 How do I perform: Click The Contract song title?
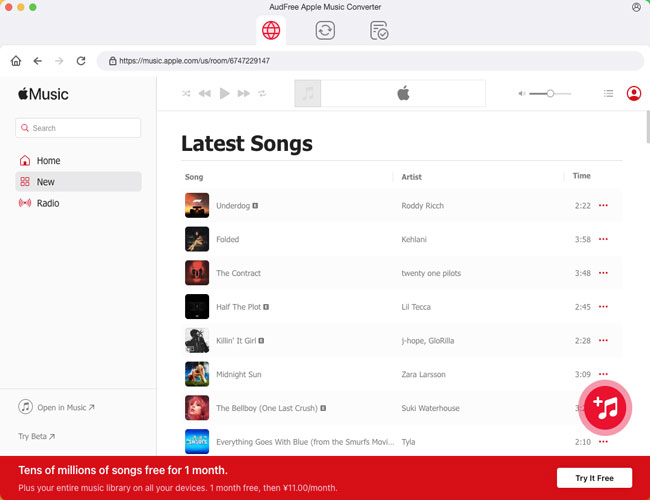tap(238, 273)
